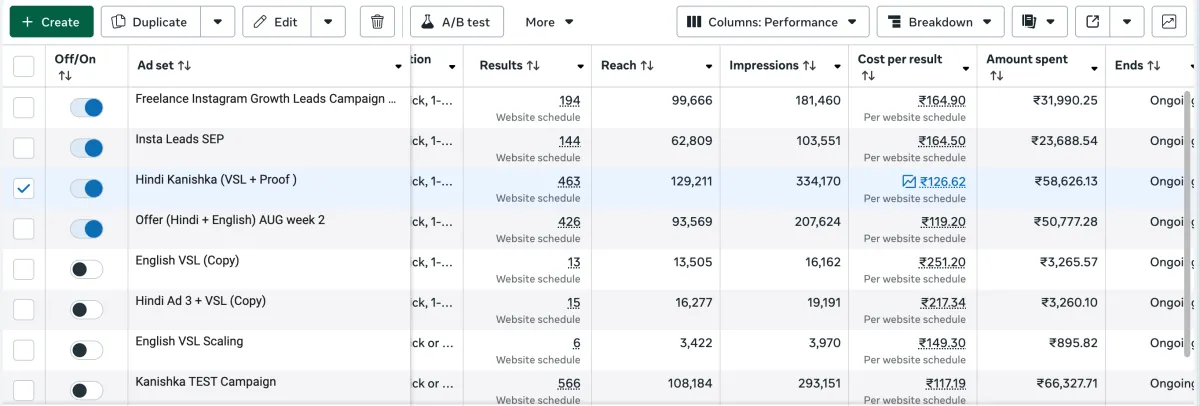Uncheck the Hindi Kanishka row checkbox
This screenshot has width=1200, height=406.
click(x=24, y=188)
